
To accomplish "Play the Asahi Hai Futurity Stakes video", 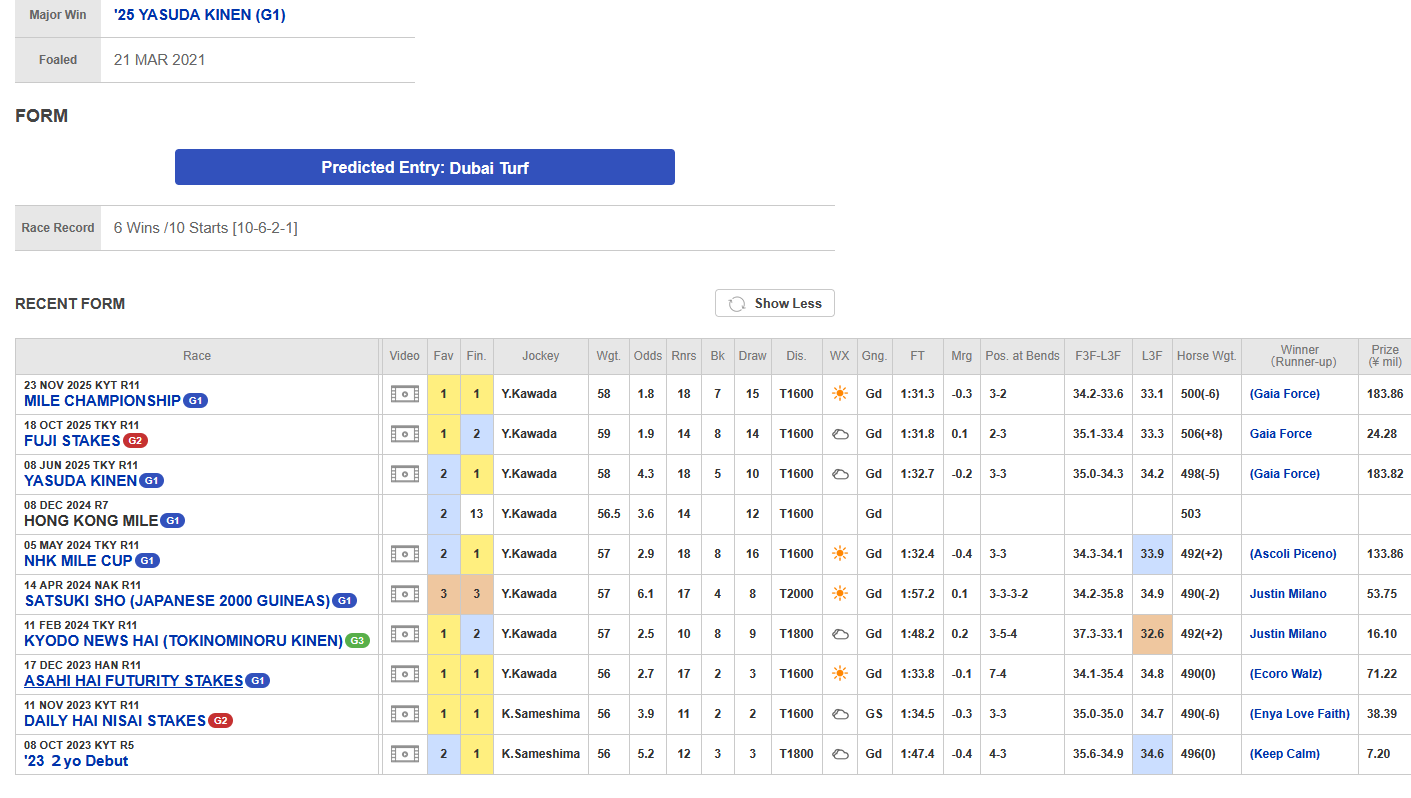I will pos(404,674).
